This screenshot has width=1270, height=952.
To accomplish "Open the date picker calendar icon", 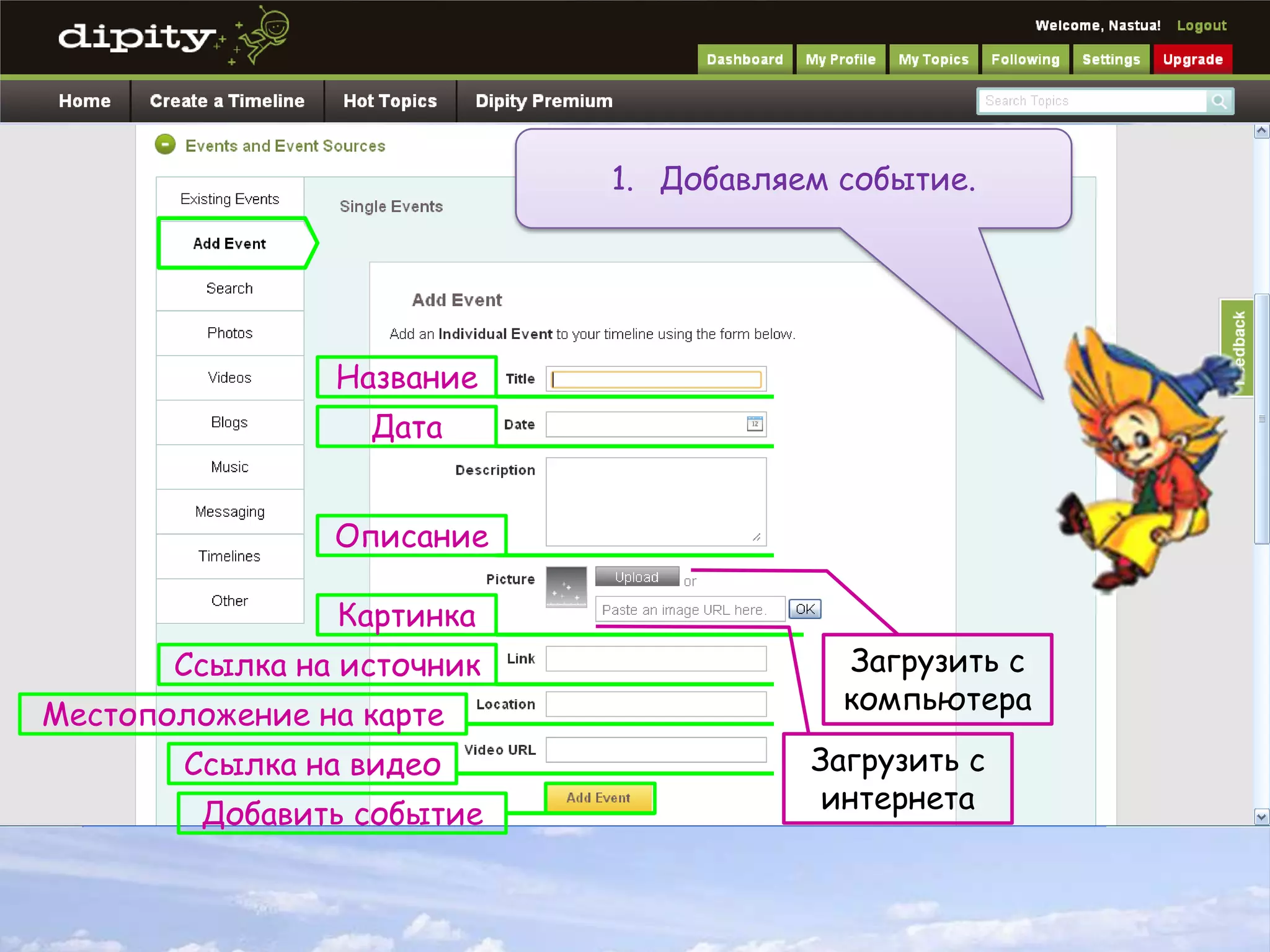I will click(755, 424).
